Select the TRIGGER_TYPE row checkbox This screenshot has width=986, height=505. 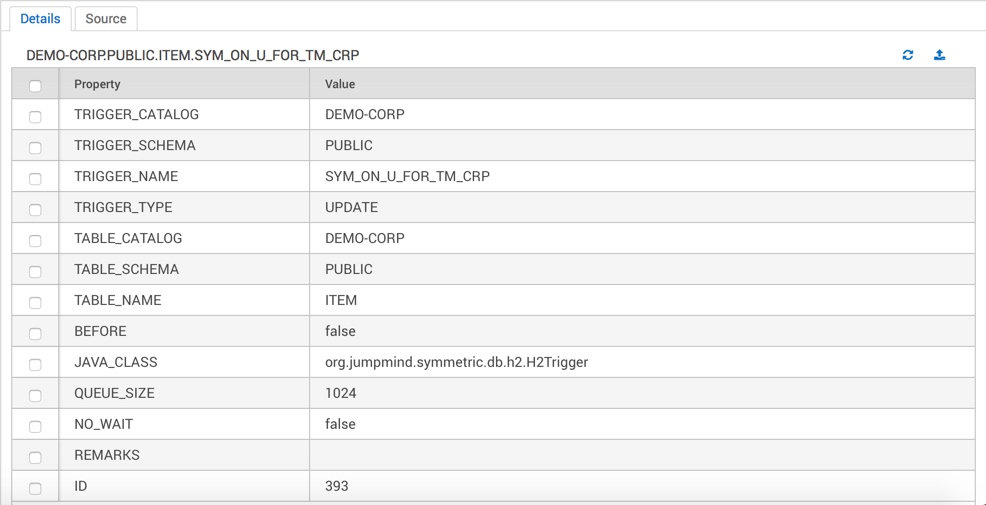click(x=35, y=209)
